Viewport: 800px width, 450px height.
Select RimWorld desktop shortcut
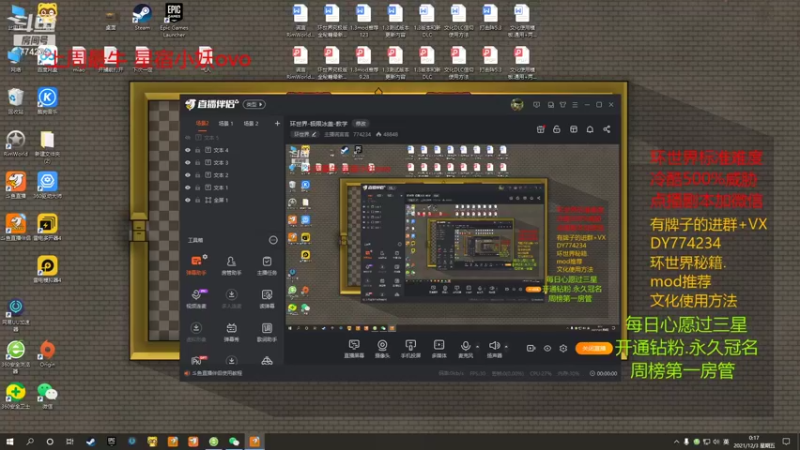tap(16, 143)
